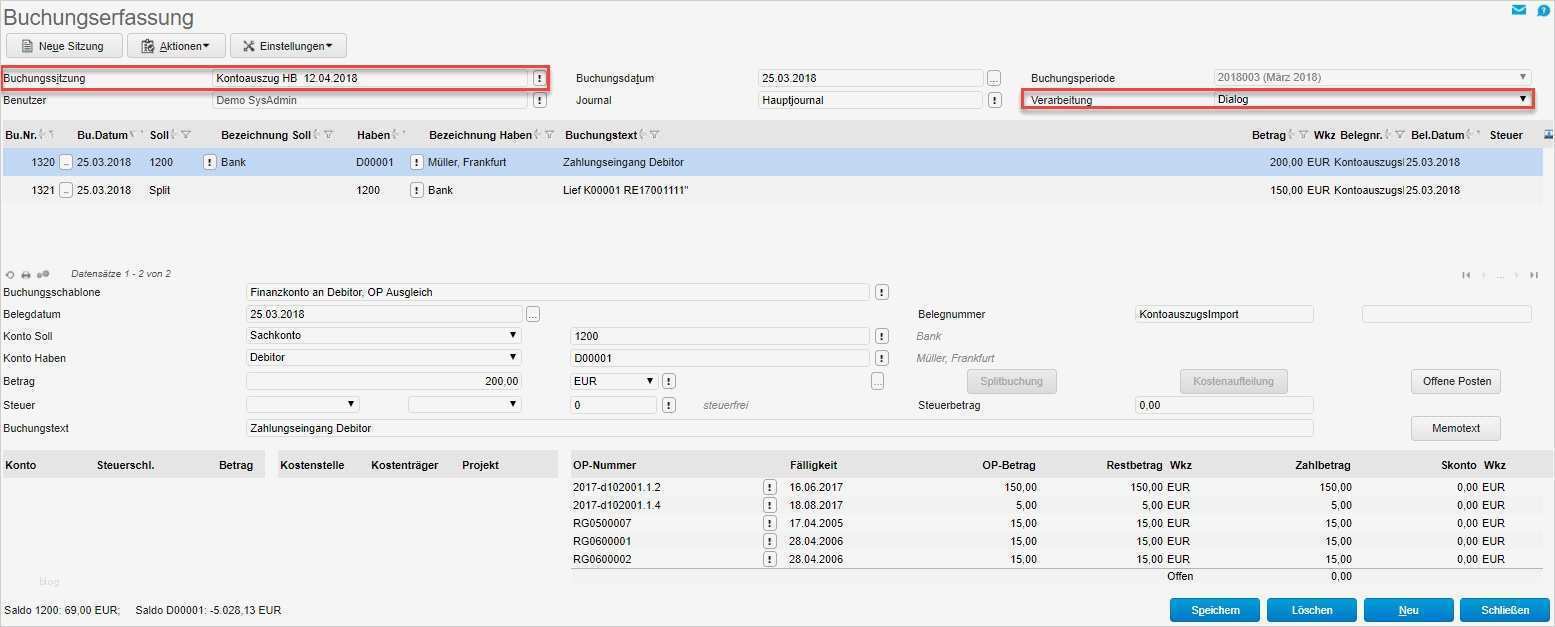Viewport: 1555px width, 627px height.
Task: Expand Konto Soll type dropdown Sachkonto
Action: 513,336
